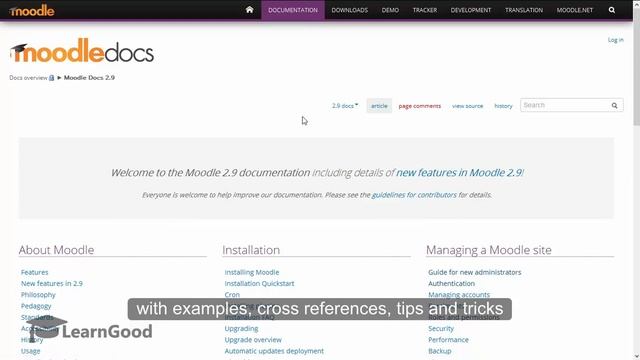Screen dimensions: 640x360
Task: Open the Downloads menu item
Action: (349, 10)
